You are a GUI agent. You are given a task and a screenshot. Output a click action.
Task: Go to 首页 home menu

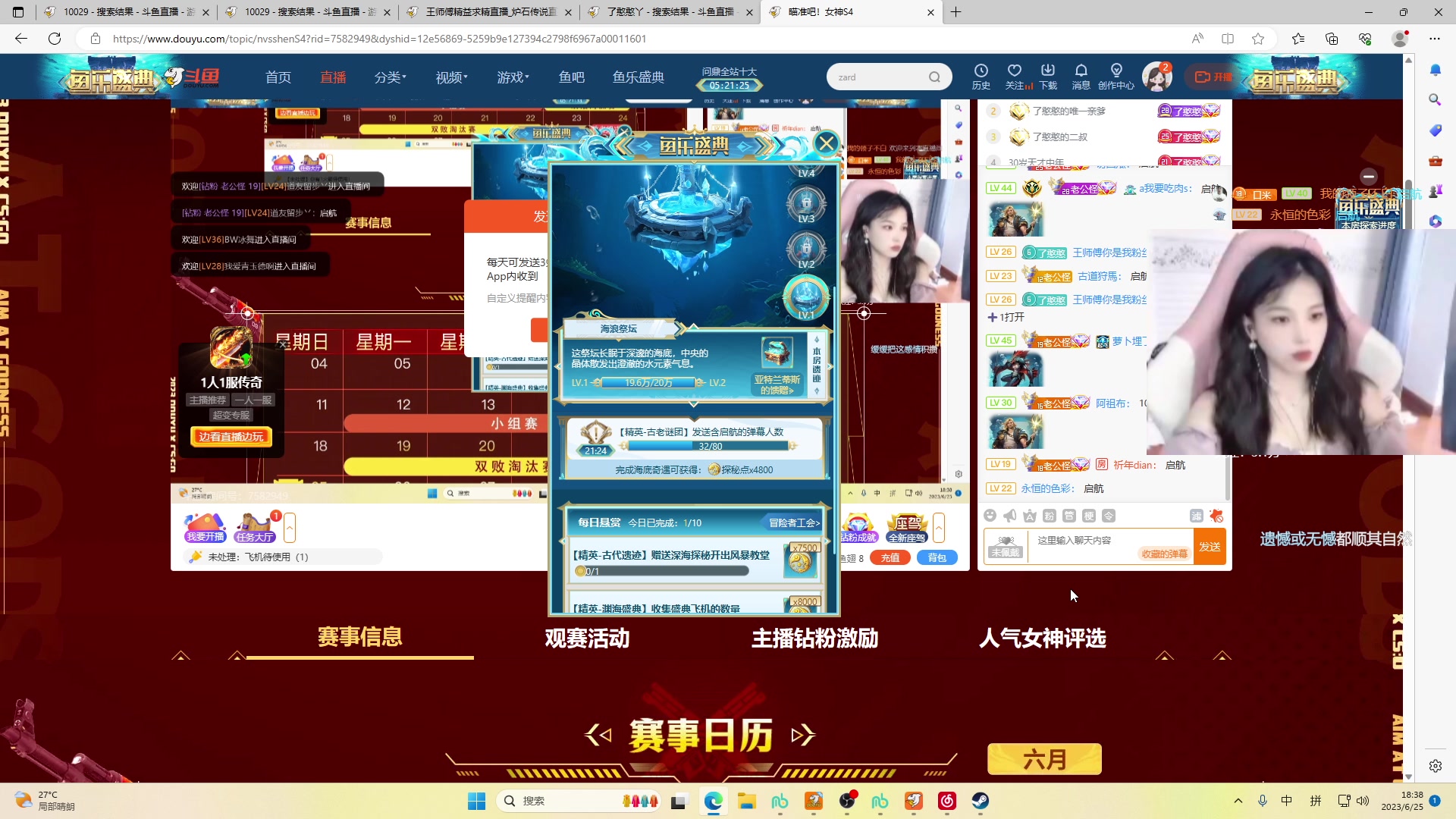(x=278, y=77)
